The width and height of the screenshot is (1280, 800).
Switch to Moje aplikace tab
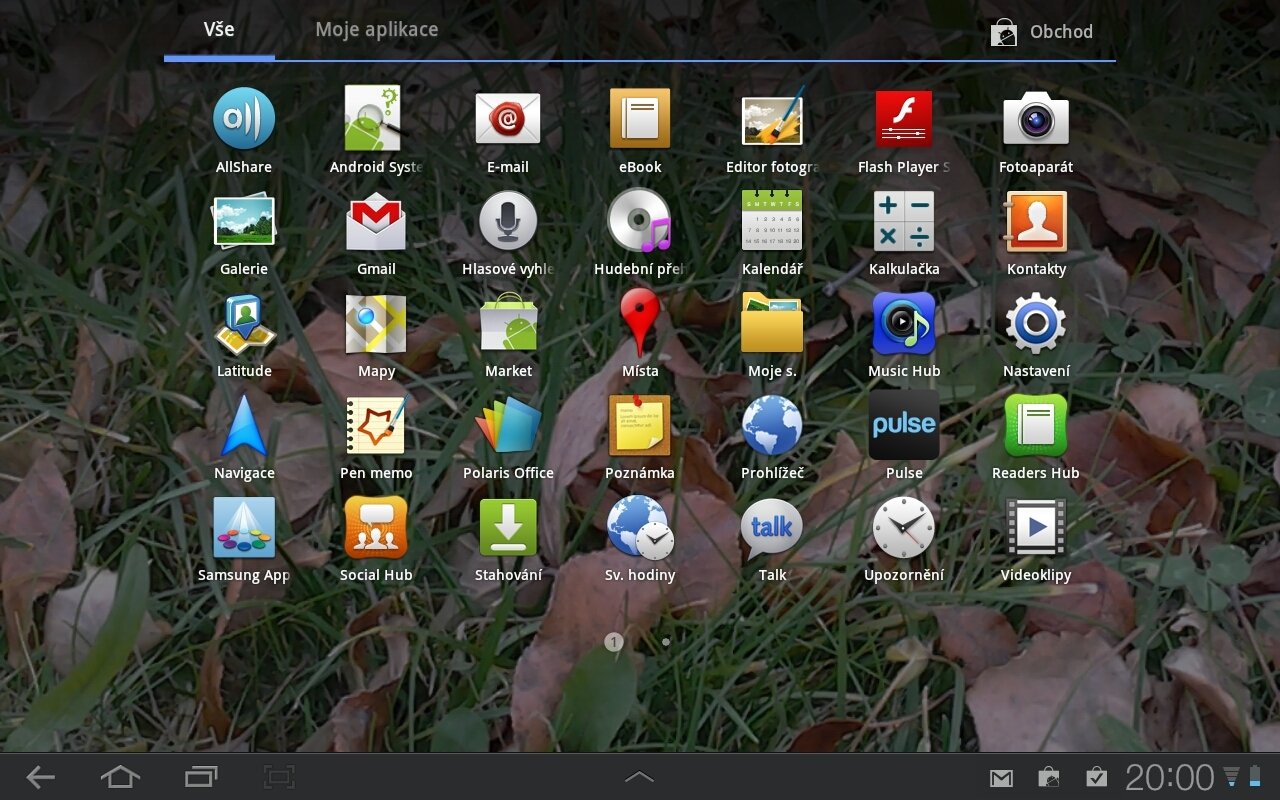377,30
